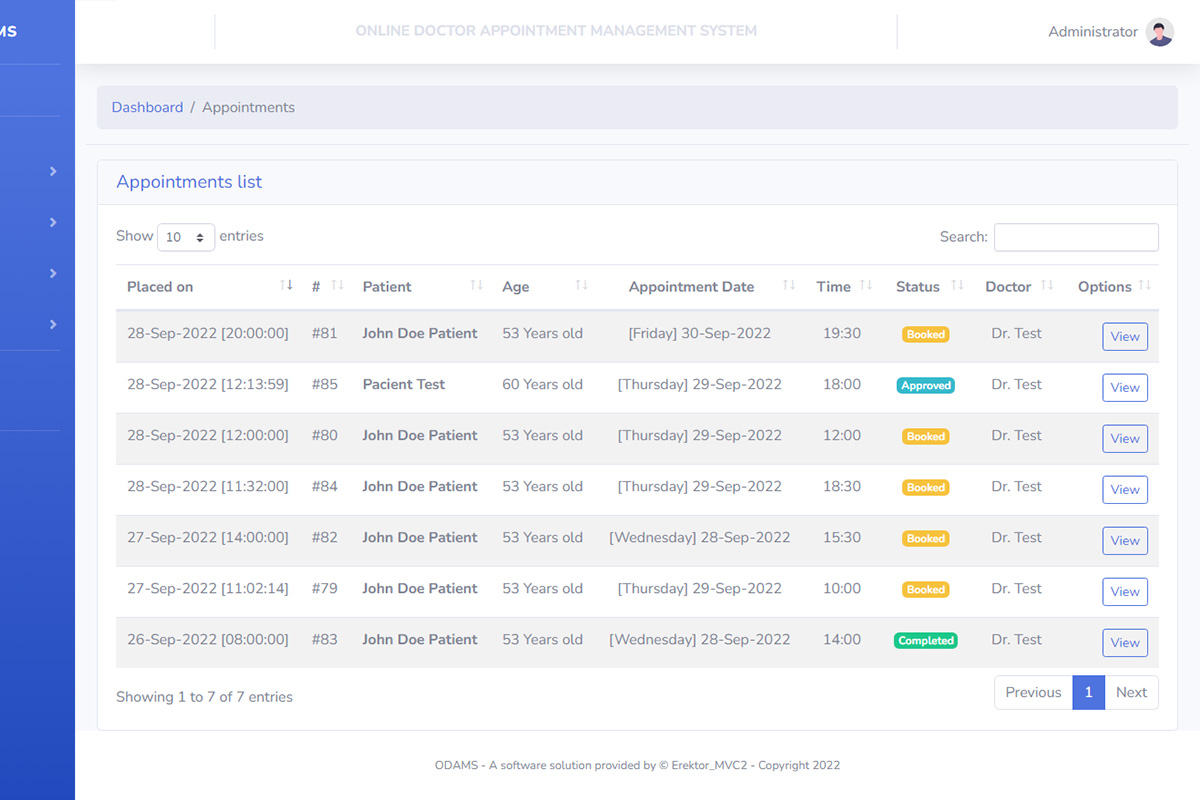Click the Administrator user name
Image resolution: width=1200 pixels, height=800 pixels.
point(1093,32)
